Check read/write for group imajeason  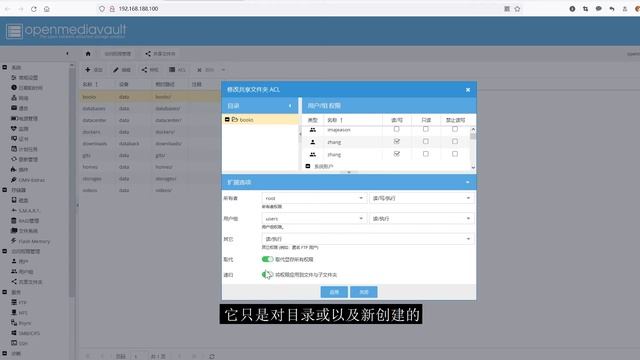click(x=396, y=129)
